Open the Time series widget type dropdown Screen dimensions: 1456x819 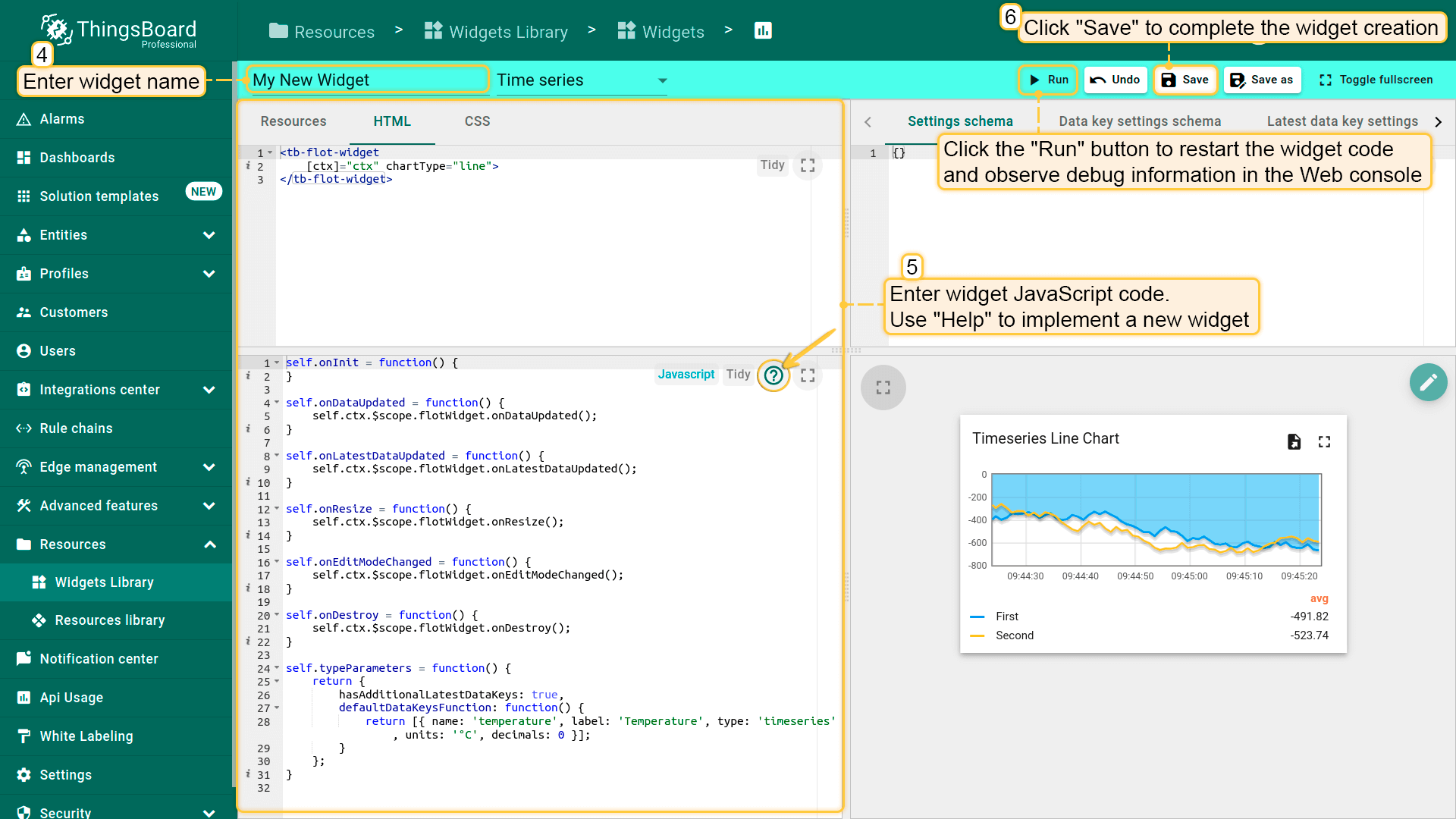coord(581,80)
